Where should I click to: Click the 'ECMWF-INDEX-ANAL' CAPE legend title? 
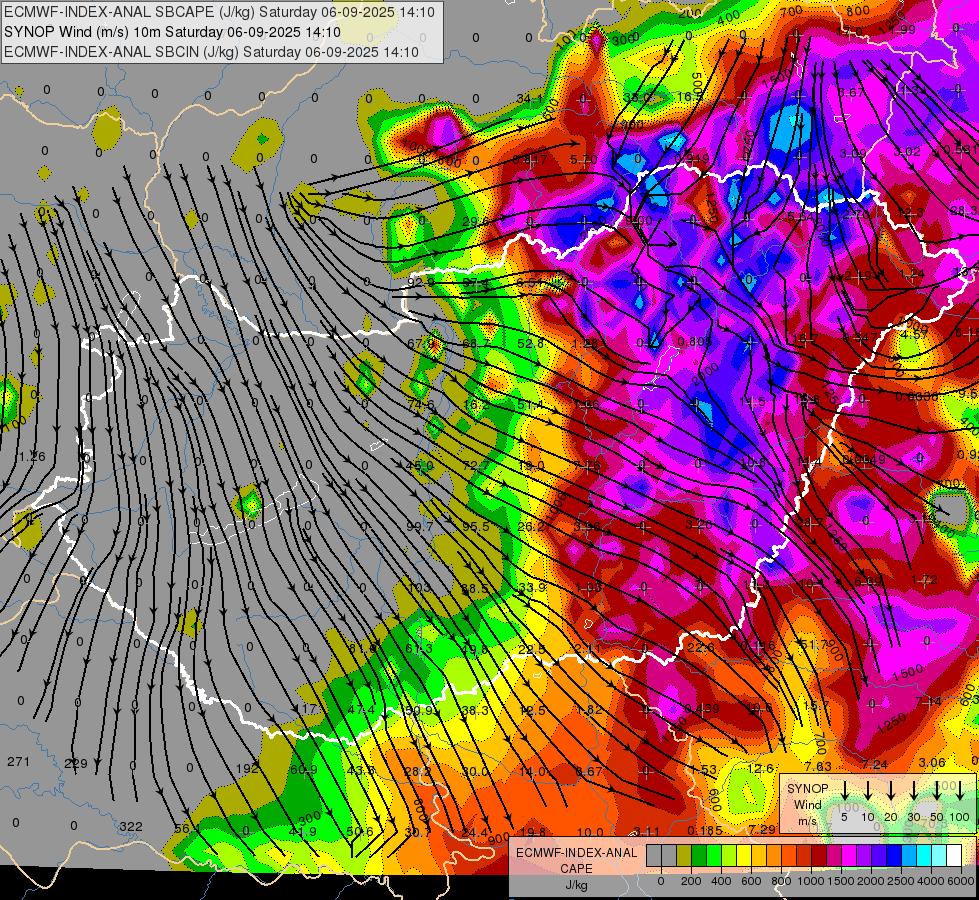click(x=577, y=853)
